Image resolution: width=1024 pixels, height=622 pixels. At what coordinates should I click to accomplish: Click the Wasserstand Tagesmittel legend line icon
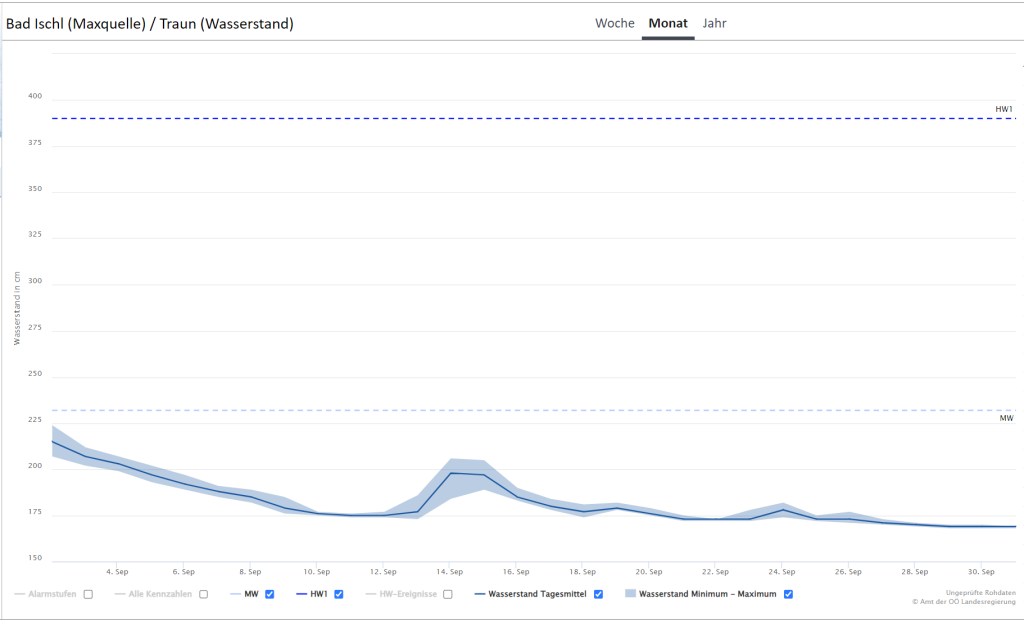(479, 594)
